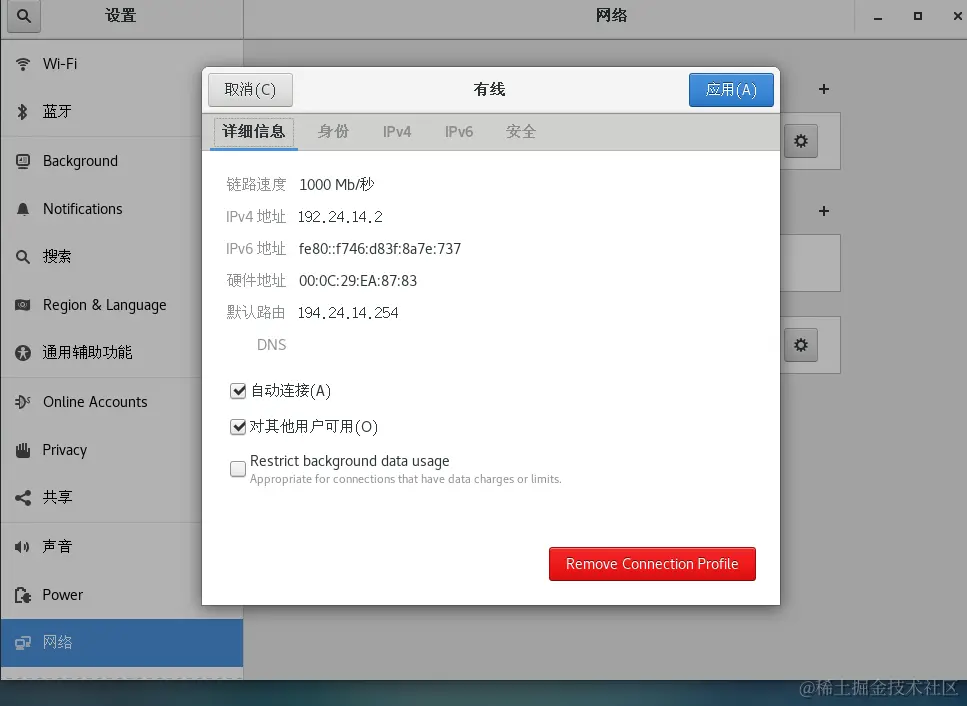The width and height of the screenshot is (967, 706).
Task: Click default route 194.24.14.254
Action: [x=348, y=313]
